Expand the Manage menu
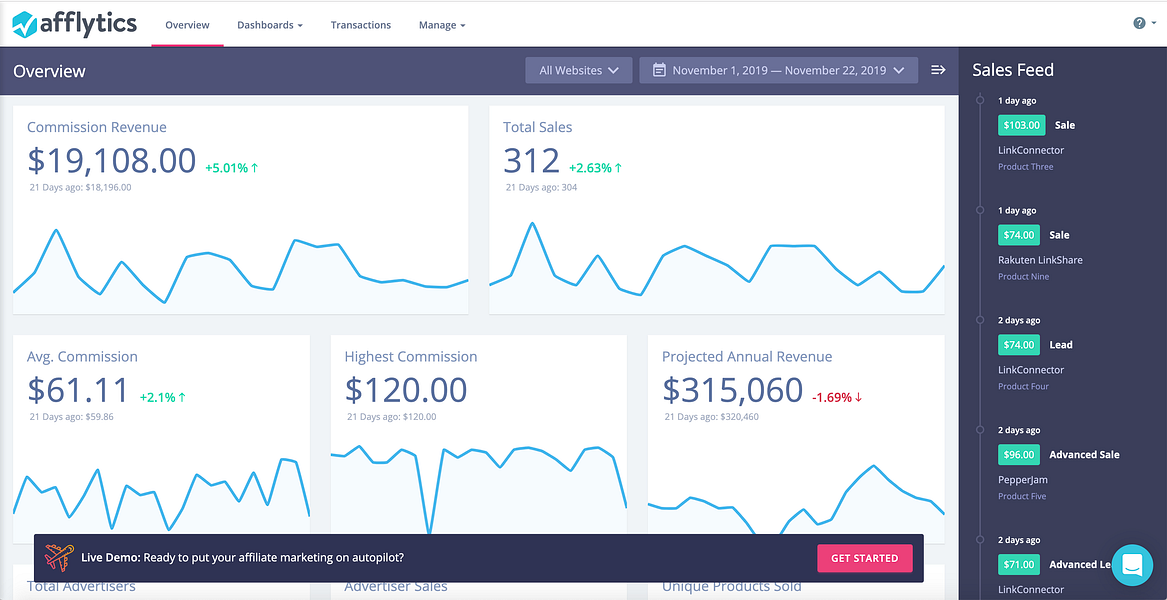This screenshot has width=1167, height=600. click(x=442, y=25)
